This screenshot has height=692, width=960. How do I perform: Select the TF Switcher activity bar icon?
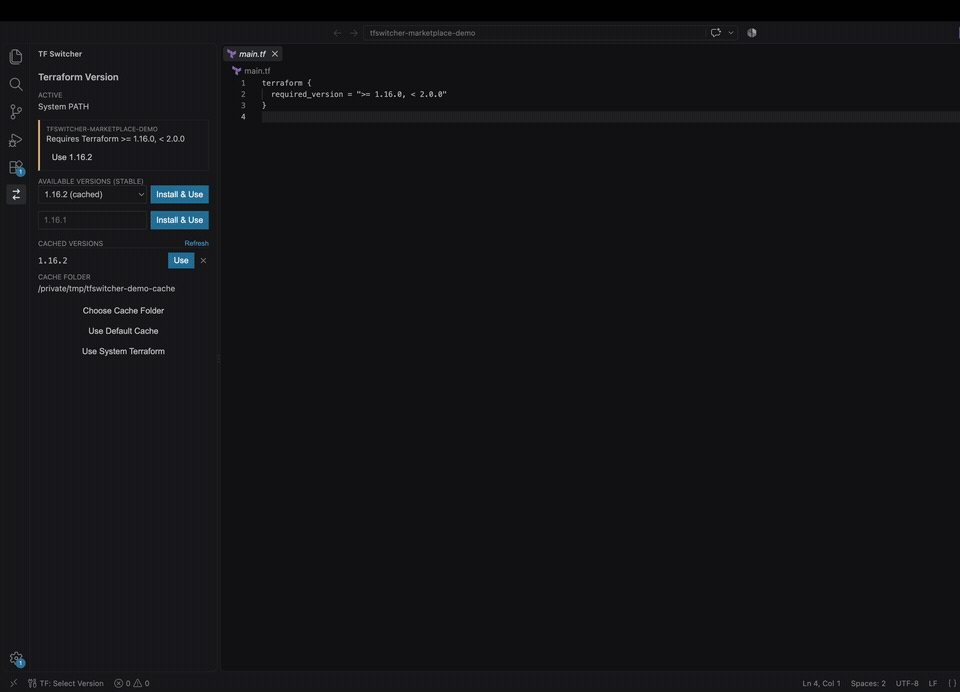click(x=16, y=195)
